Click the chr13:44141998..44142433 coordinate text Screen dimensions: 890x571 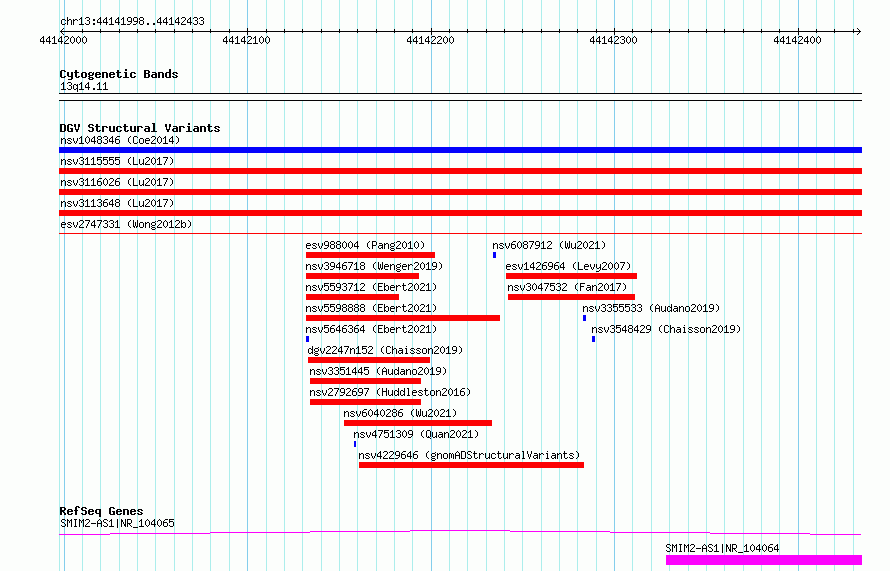point(132,22)
